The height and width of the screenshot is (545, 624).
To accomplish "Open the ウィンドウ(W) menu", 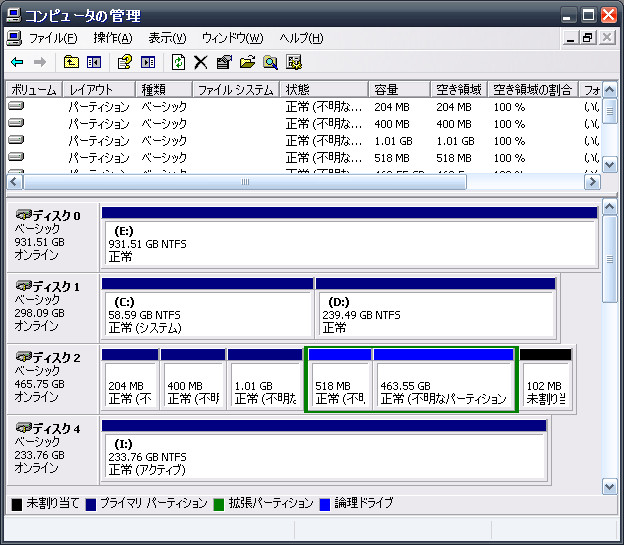I will click(x=232, y=38).
